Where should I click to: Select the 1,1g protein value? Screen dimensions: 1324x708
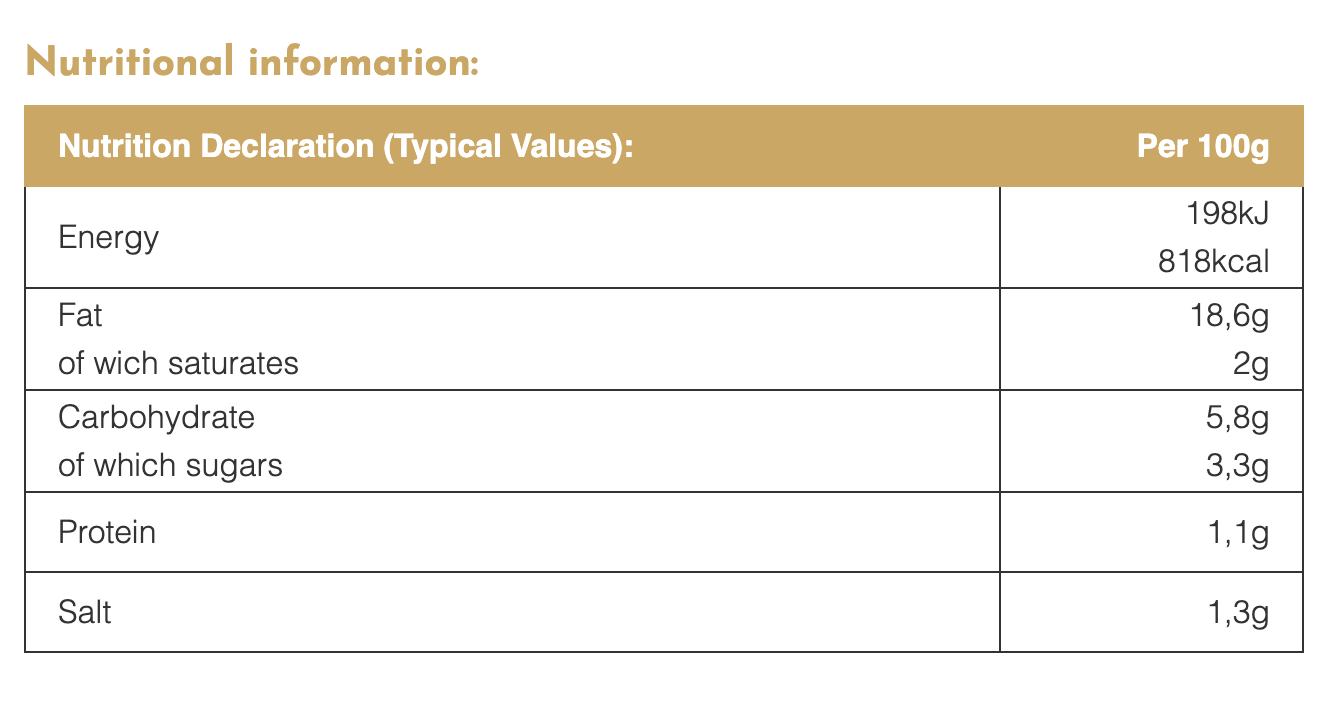click(x=1238, y=532)
